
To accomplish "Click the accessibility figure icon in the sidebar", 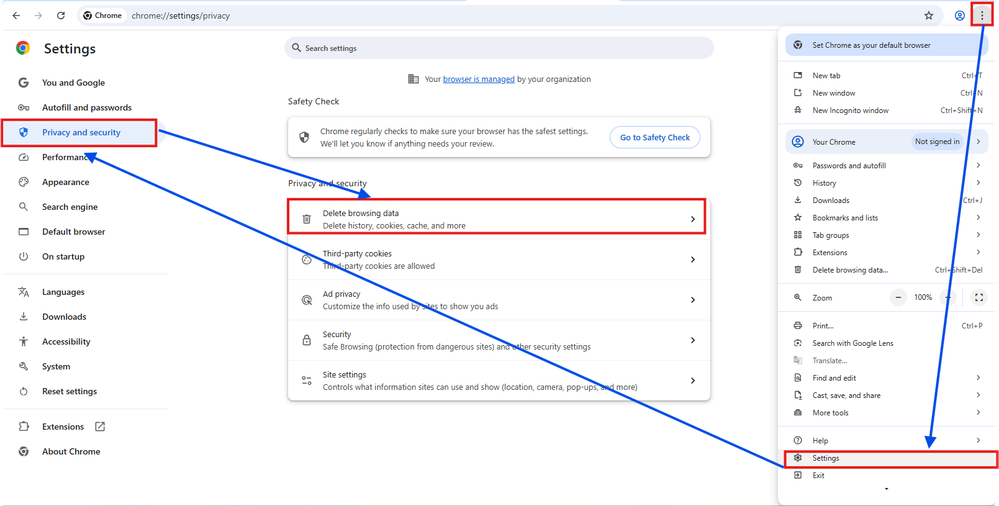I will (24, 342).
